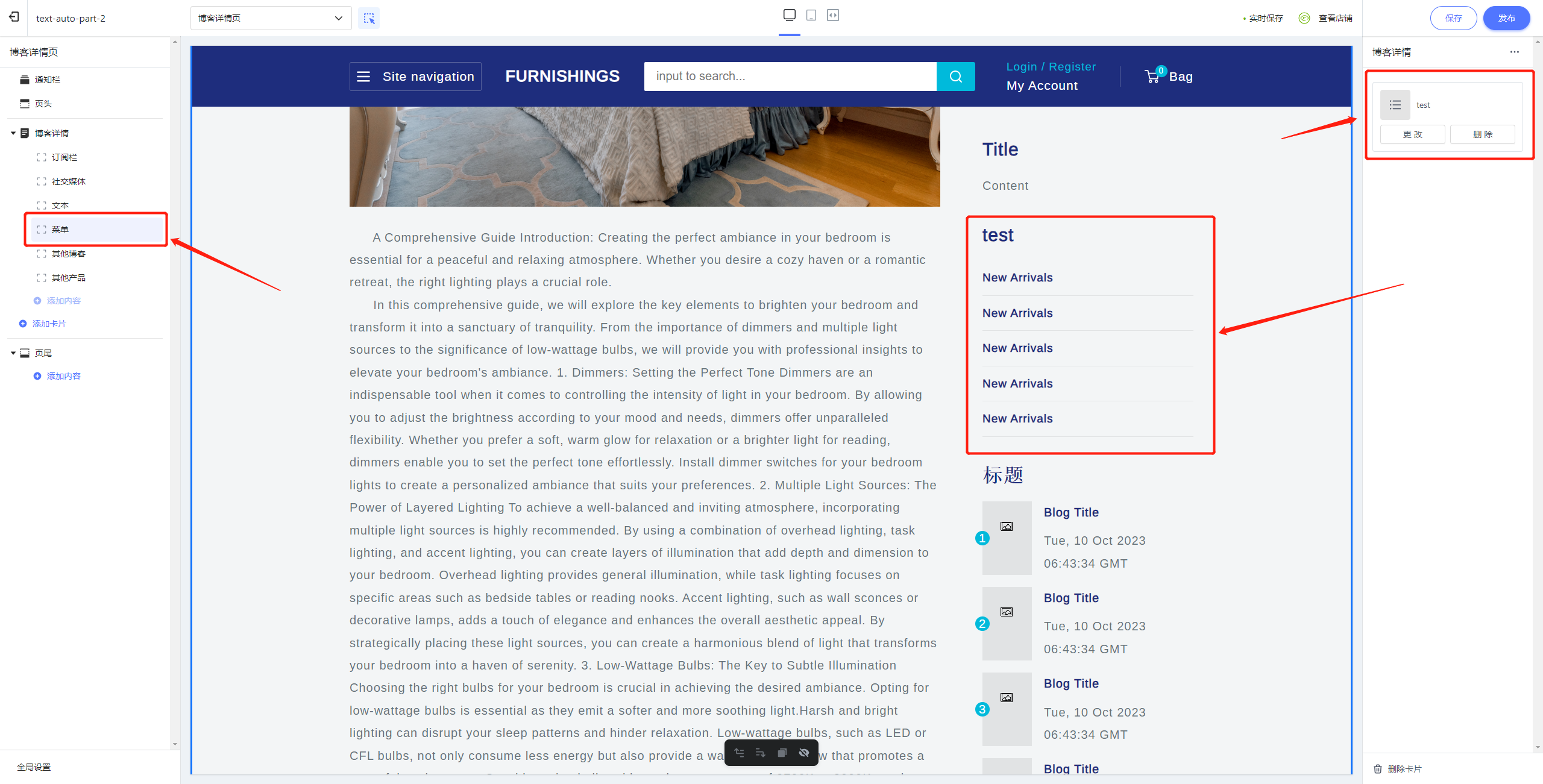Switch to full-width preview mode

833,16
